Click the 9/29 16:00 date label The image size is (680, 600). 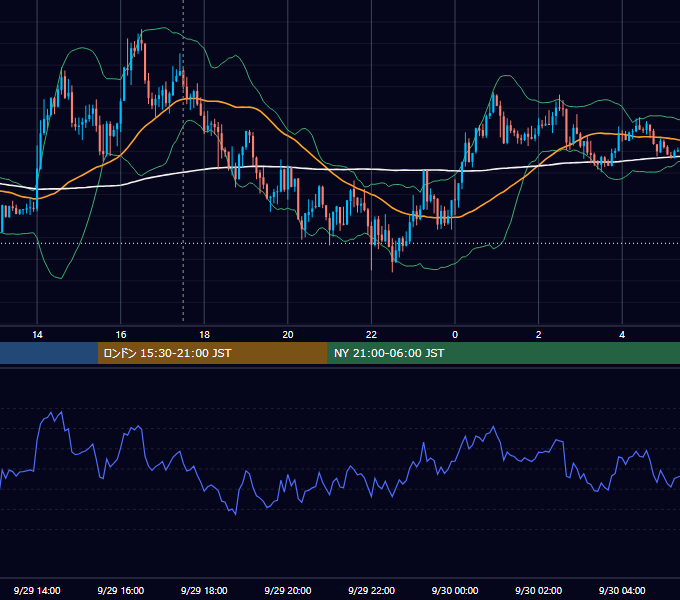[121, 590]
